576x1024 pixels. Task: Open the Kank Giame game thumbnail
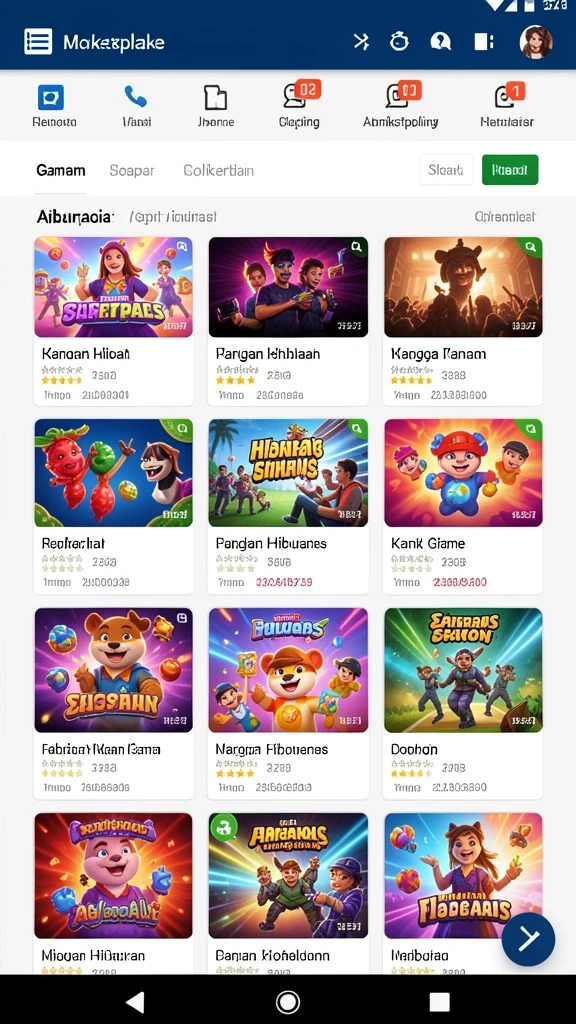(x=463, y=473)
